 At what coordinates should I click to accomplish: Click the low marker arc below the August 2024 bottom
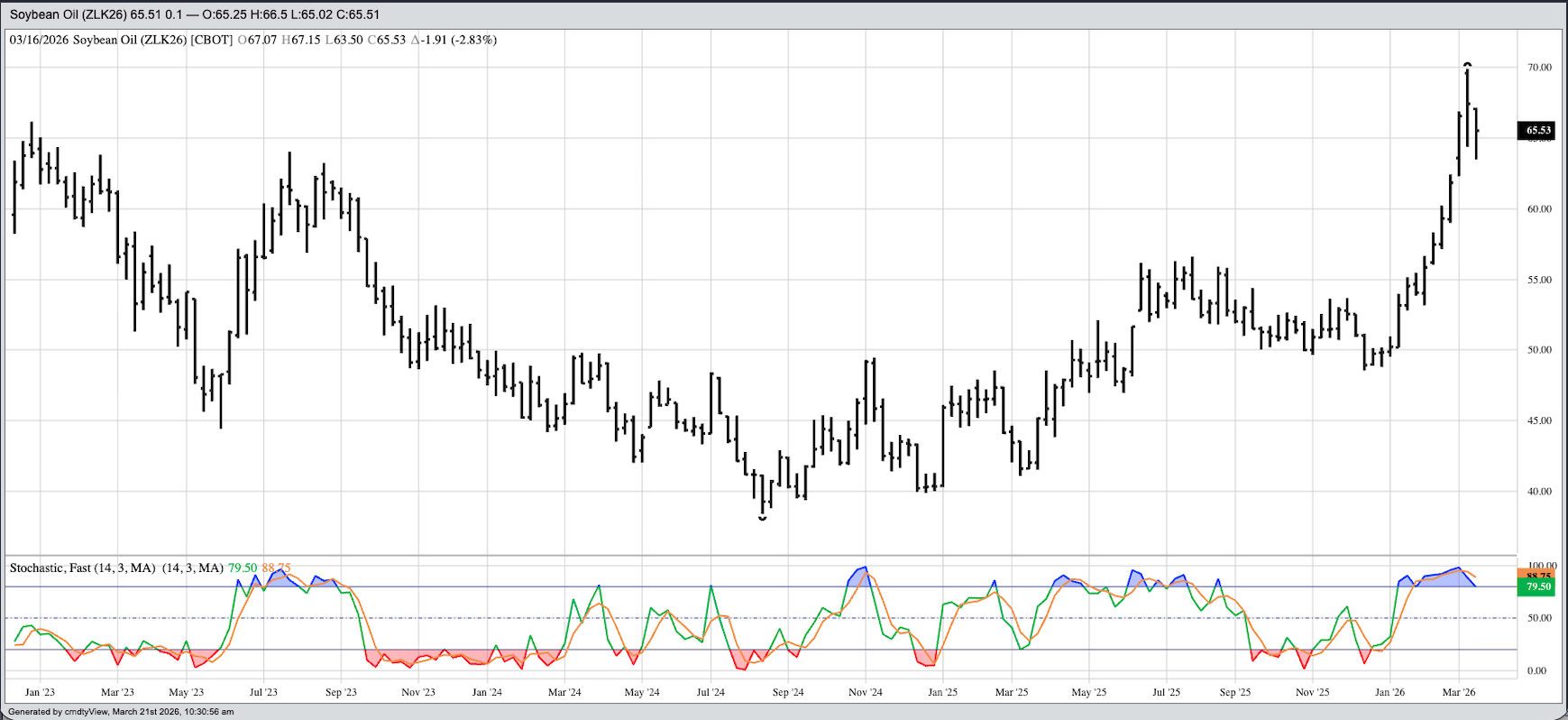point(763,519)
